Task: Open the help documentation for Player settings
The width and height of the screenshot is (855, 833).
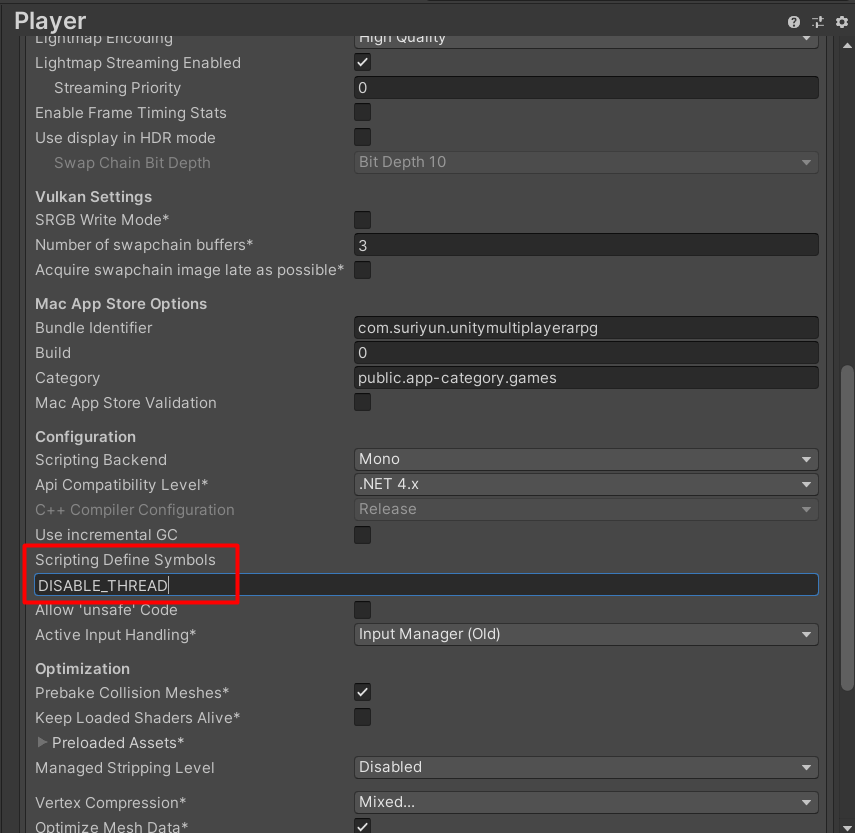Action: click(793, 20)
